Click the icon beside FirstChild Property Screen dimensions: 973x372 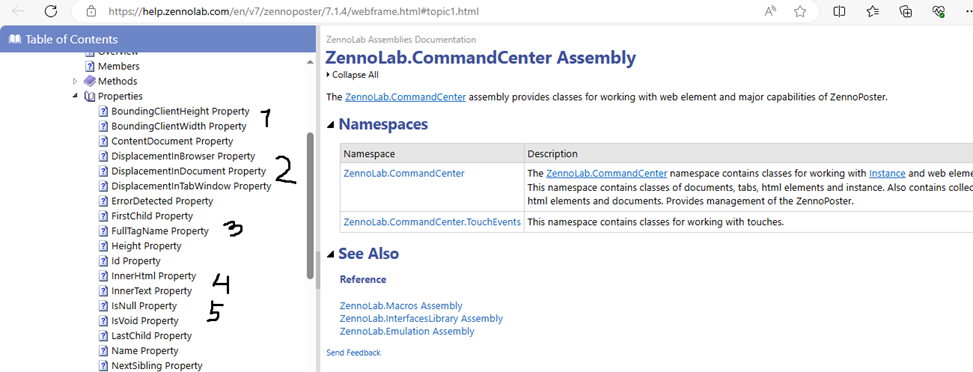pos(104,216)
